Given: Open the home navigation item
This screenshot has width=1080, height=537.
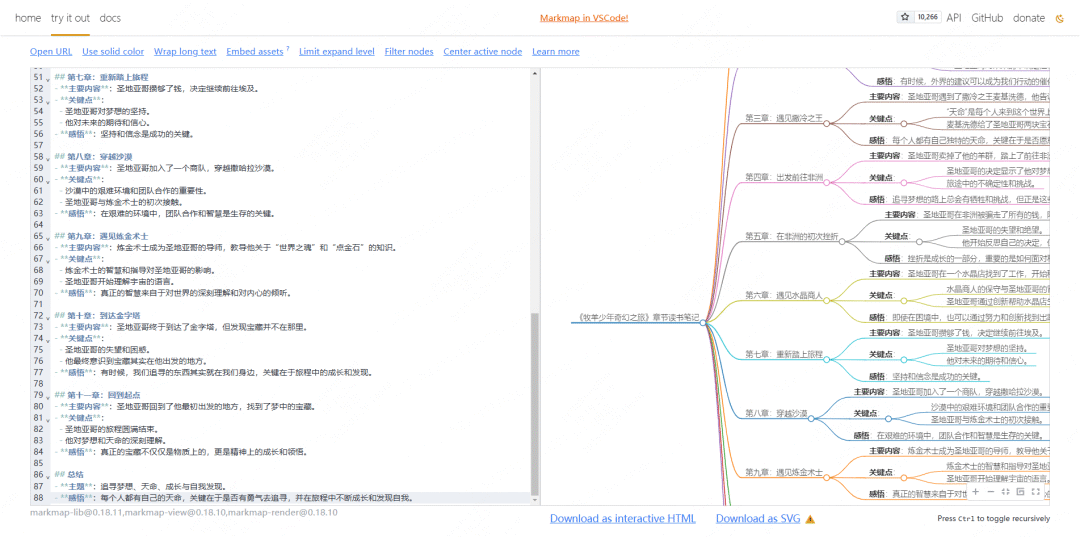Looking at the screenshot, I should click(28, 18).
